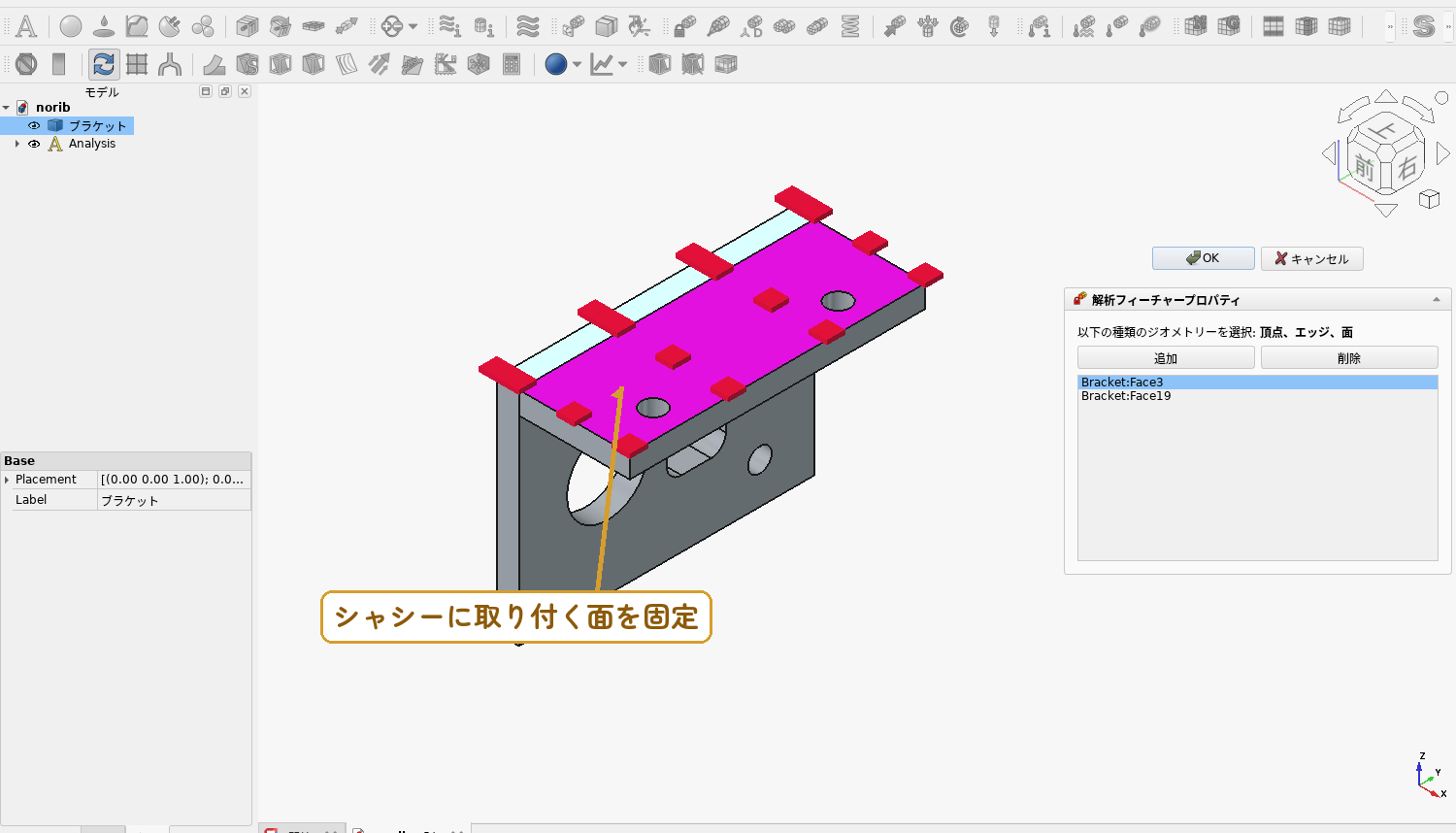The width and height of the screenshot is (1456, 833).
Task: Click the 削除 button
Action: point(1349,358)
